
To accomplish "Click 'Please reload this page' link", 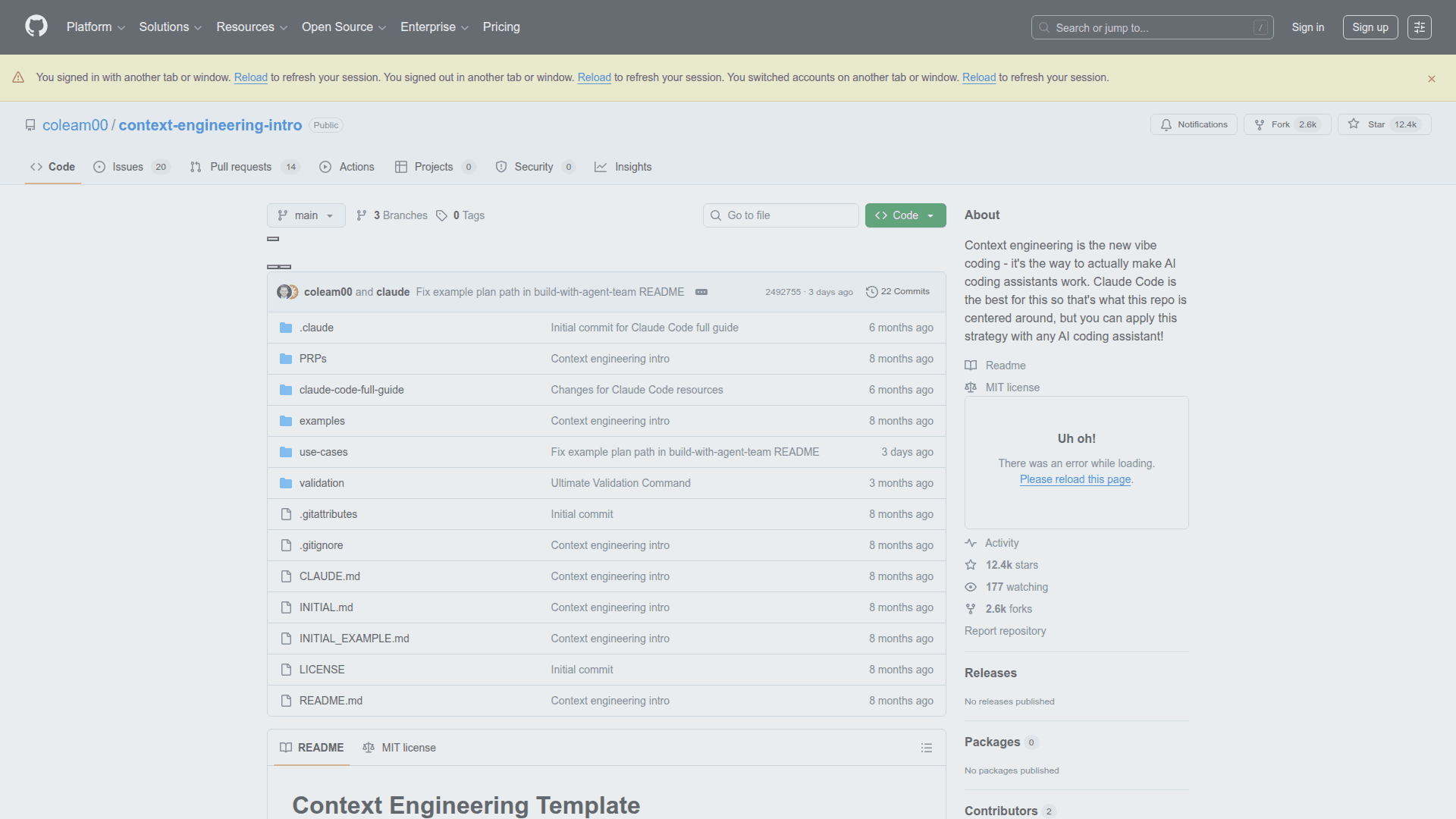I will [x=1075, y=479].
